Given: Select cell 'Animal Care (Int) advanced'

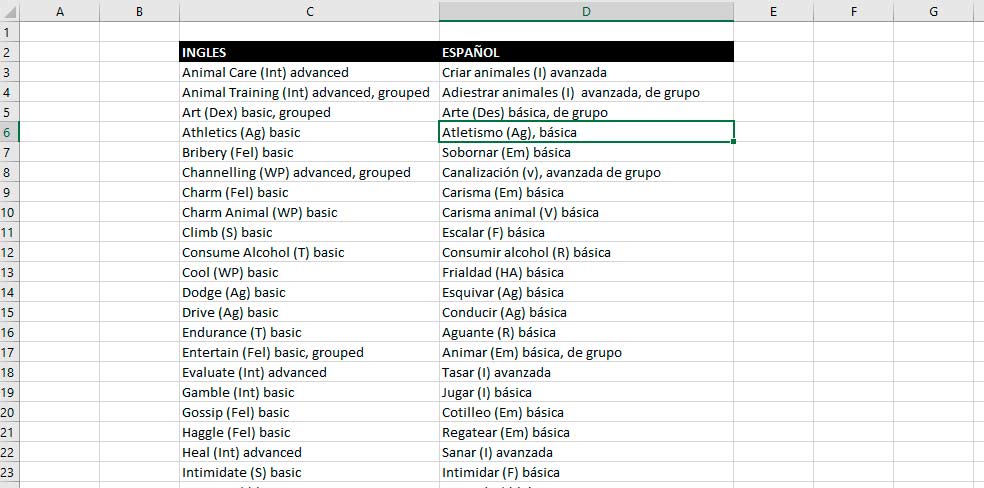Looking at the screenshot, I should coord(309,72).
